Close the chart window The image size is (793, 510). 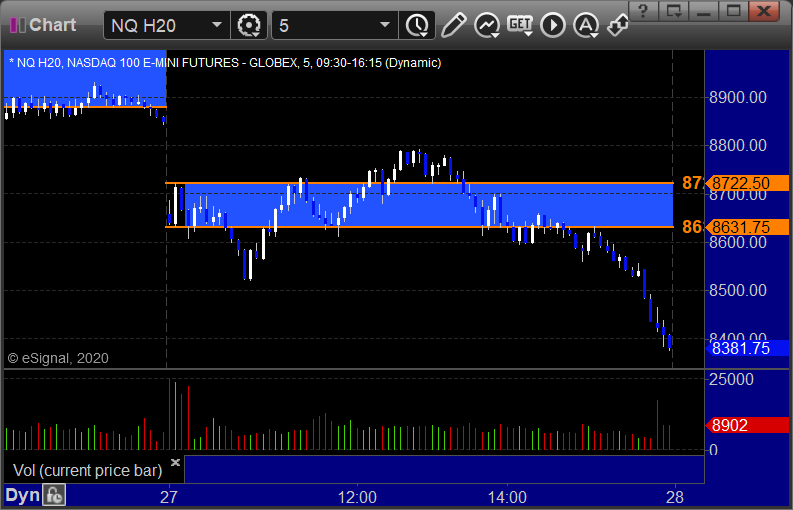click(764, 11)
